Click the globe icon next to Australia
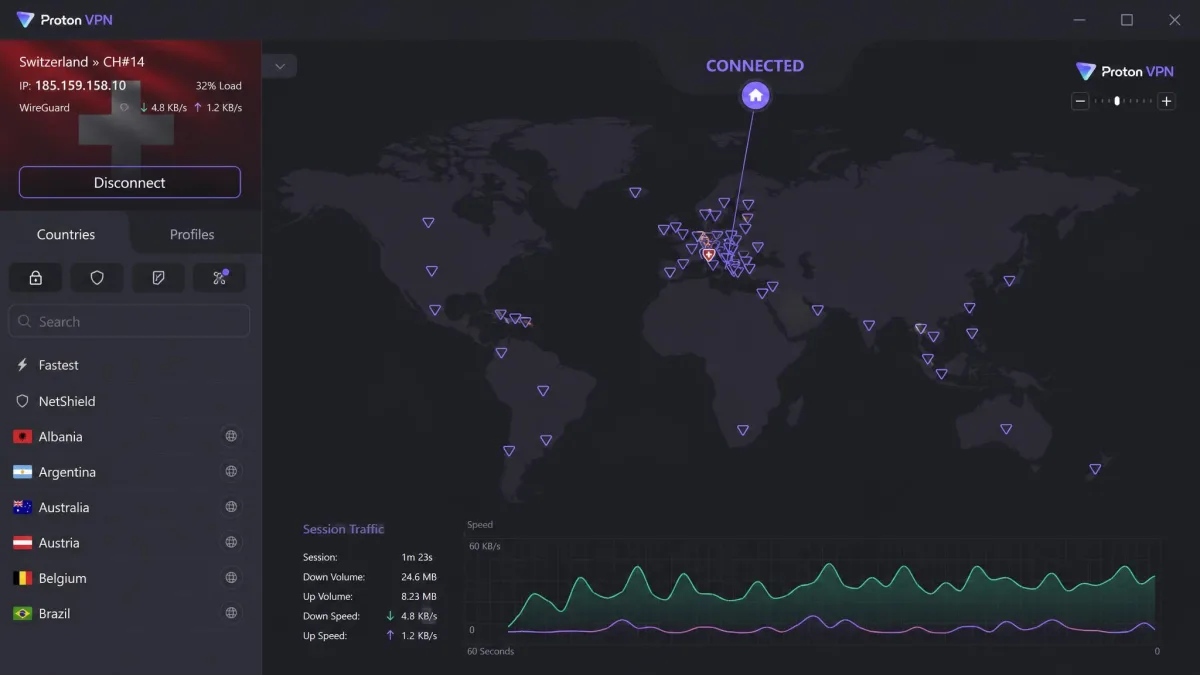Viewport: 1200px width, 675px height. point(231,507)
